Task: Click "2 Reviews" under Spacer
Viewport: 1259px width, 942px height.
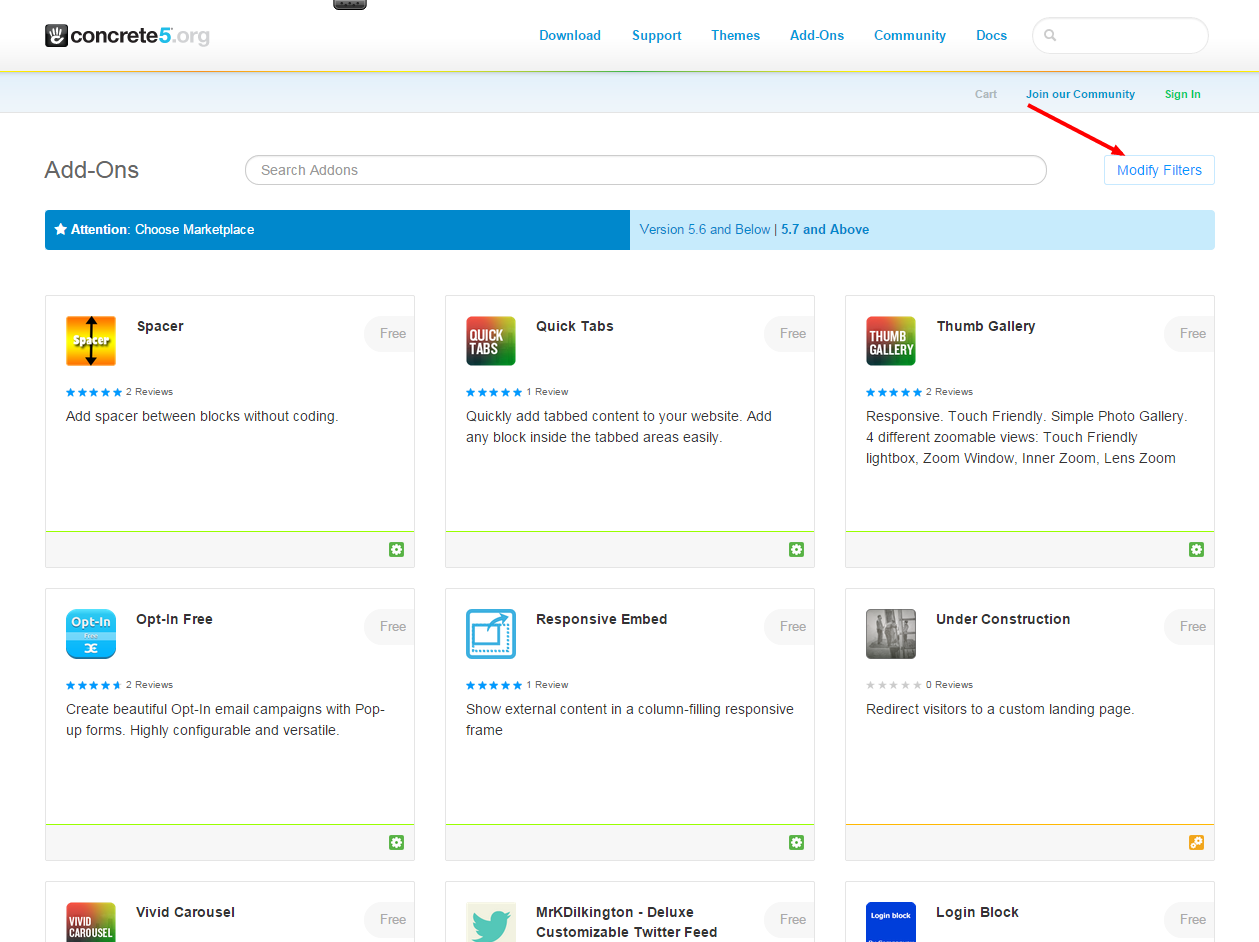Action: [149, 392]
